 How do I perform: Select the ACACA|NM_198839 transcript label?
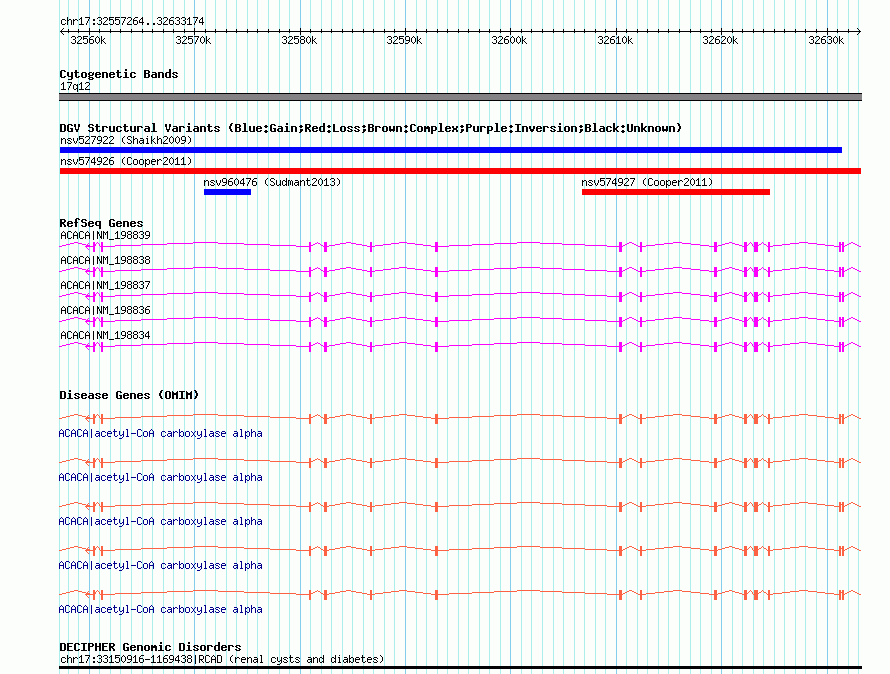pyautogui.click(x=105, y=235)
